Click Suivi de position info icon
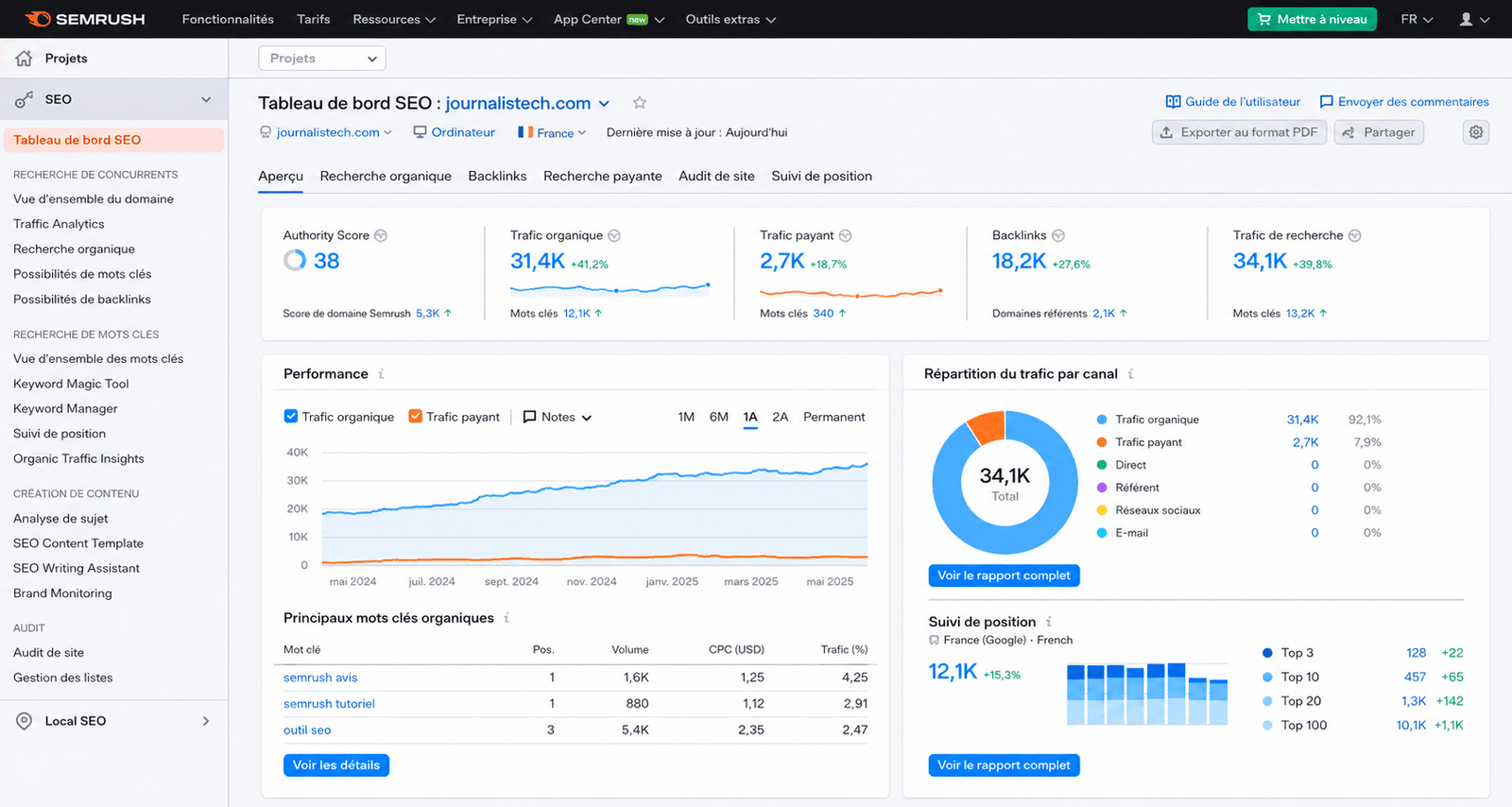Screen dimensions: 1512x807 1049,622
